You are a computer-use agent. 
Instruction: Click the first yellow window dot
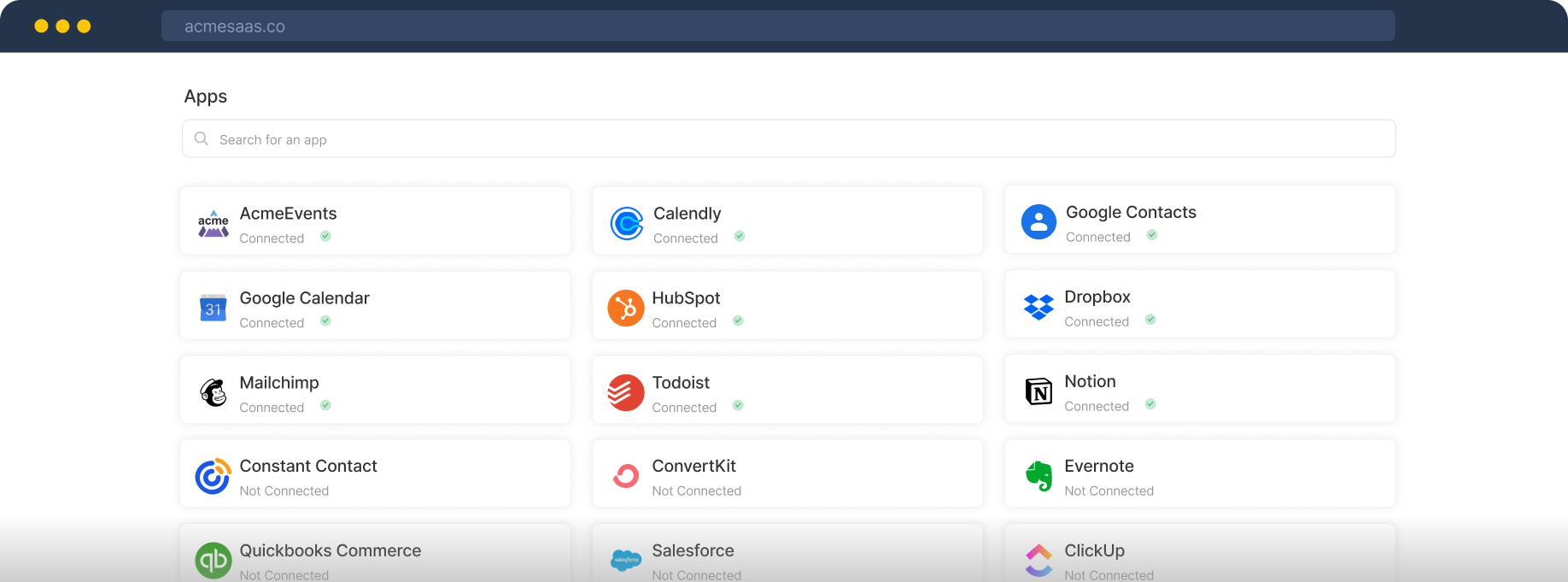(41, 26)
